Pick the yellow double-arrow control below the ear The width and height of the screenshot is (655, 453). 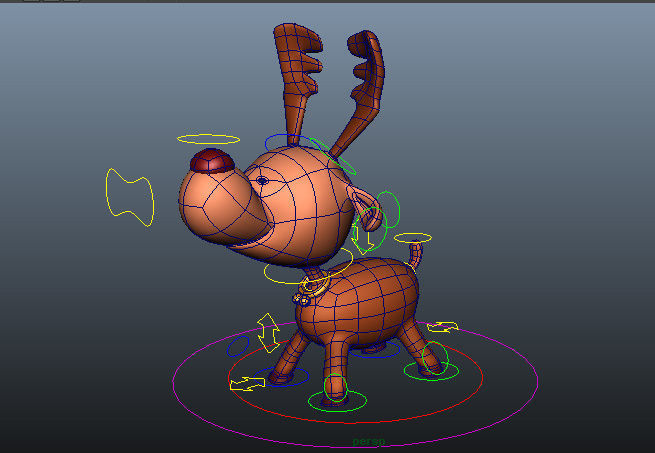(x=363, y=239)
